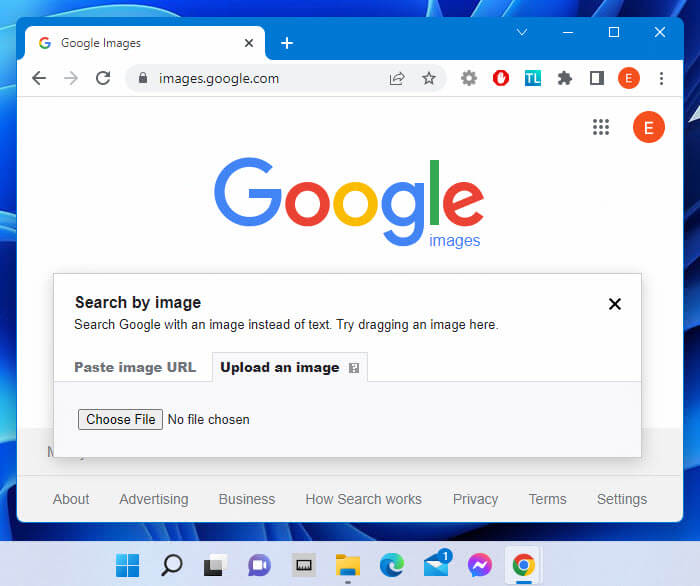Open the Extensions puzzle piece menu
The width and height of the screenshot is (700, 586).
tap(565, 79)
